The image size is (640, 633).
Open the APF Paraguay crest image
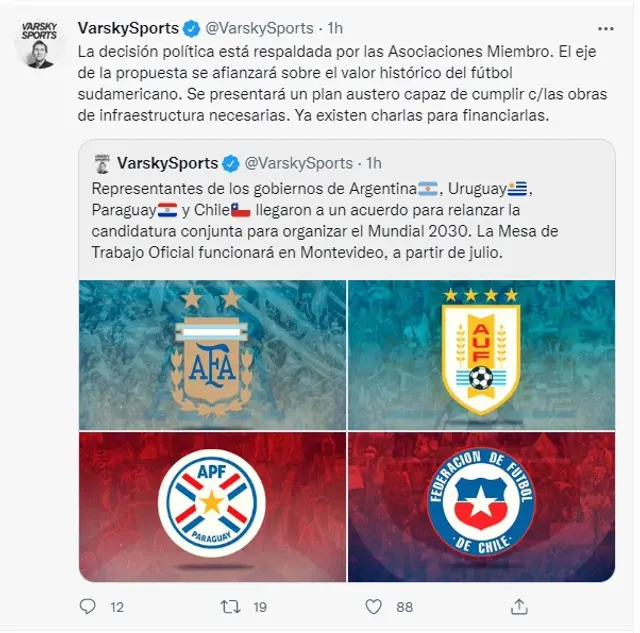pyautogui.click(x=212, y=507)
